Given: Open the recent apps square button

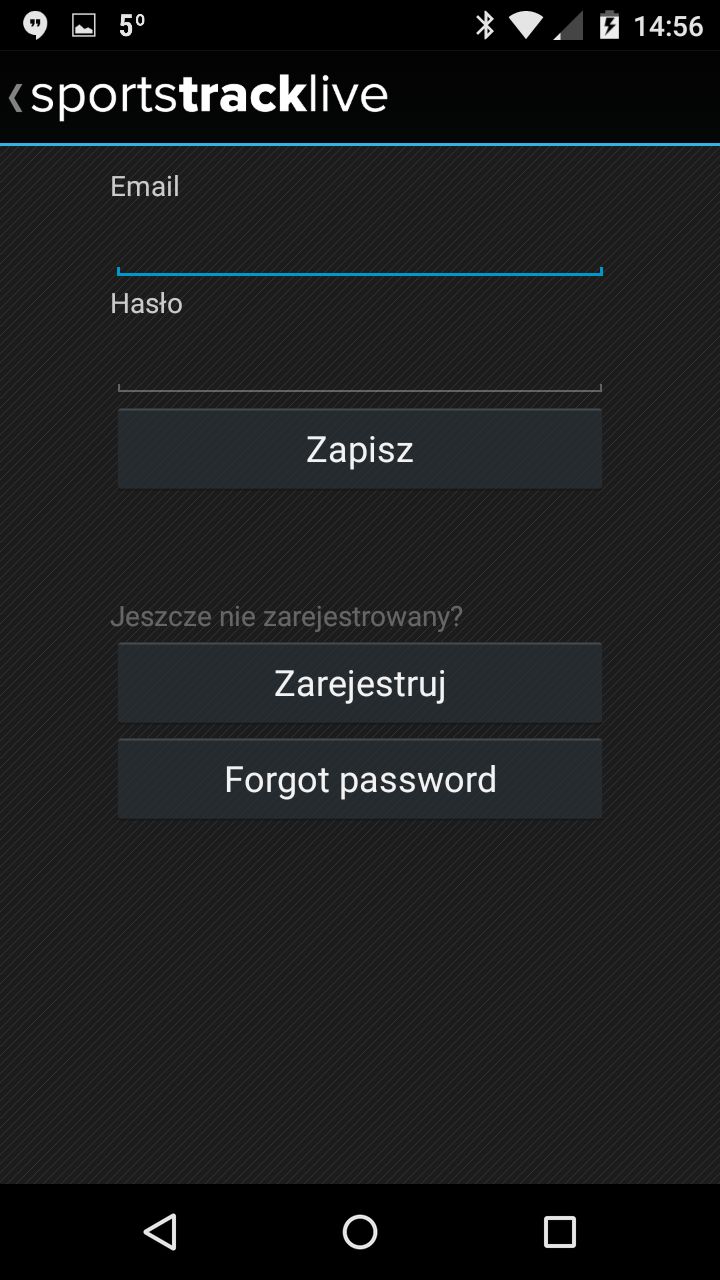Looking at the screenshot, I should (559, 1232).
